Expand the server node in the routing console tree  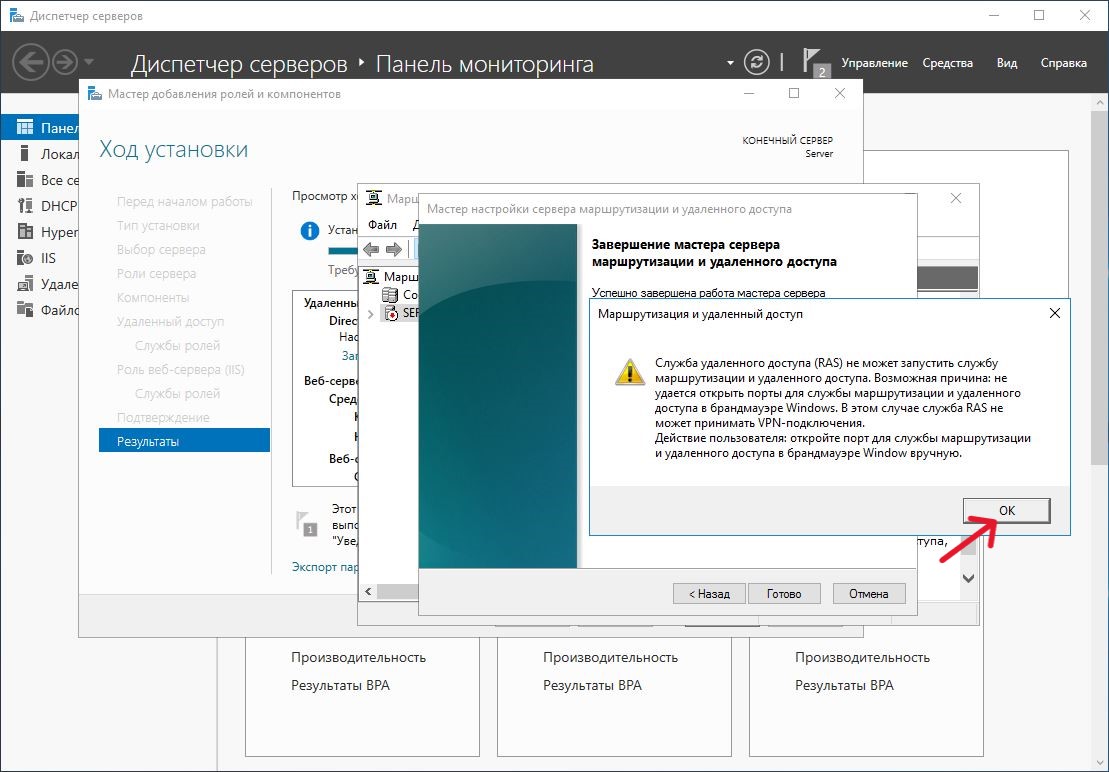pos(372,314)
